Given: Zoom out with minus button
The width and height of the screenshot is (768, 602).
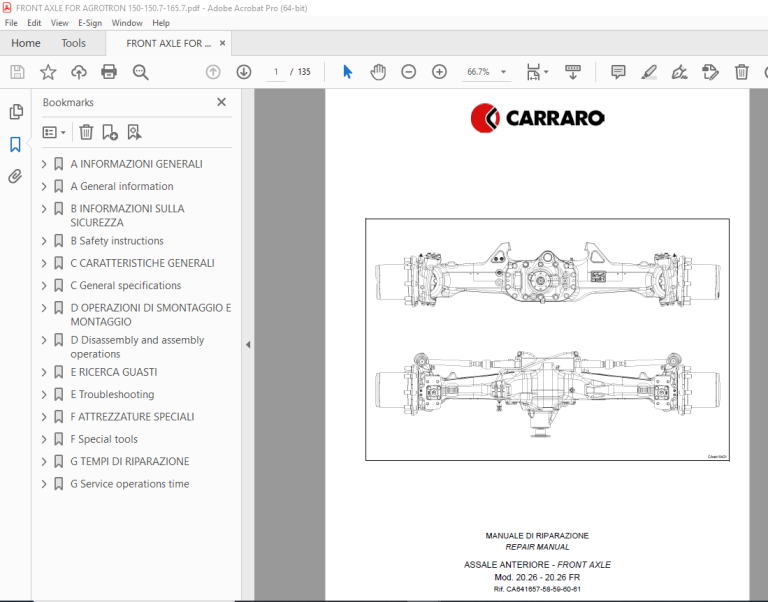Looking at the screenshot, I should pos(408,72).
